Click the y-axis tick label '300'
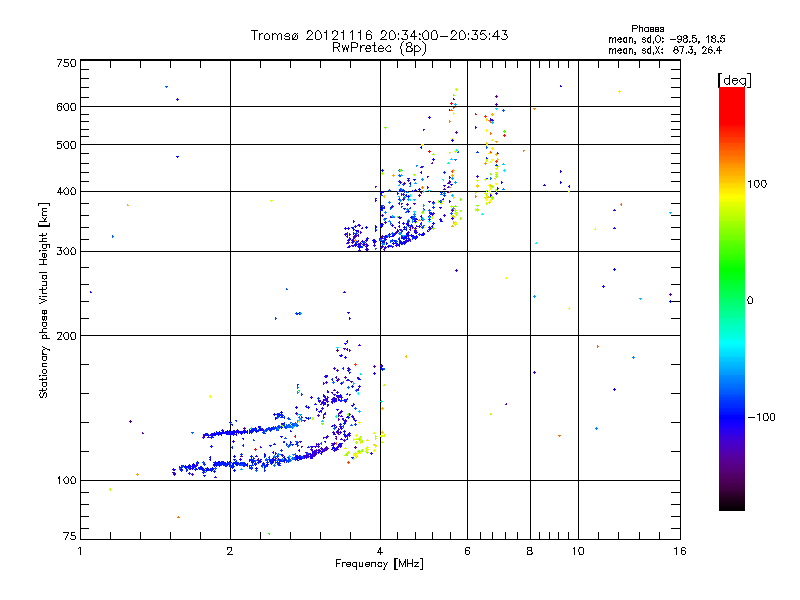Image resolution: width=800 pixels, height=600 pixels. click(66, 252)
